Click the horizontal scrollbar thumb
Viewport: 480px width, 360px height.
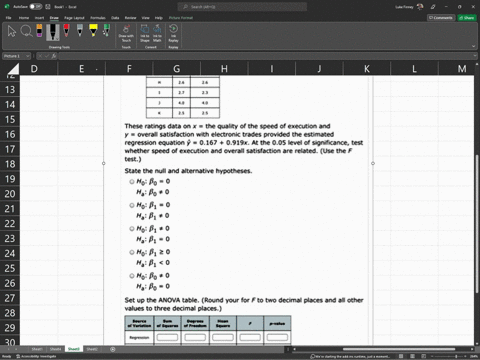(x=399, y=349)
